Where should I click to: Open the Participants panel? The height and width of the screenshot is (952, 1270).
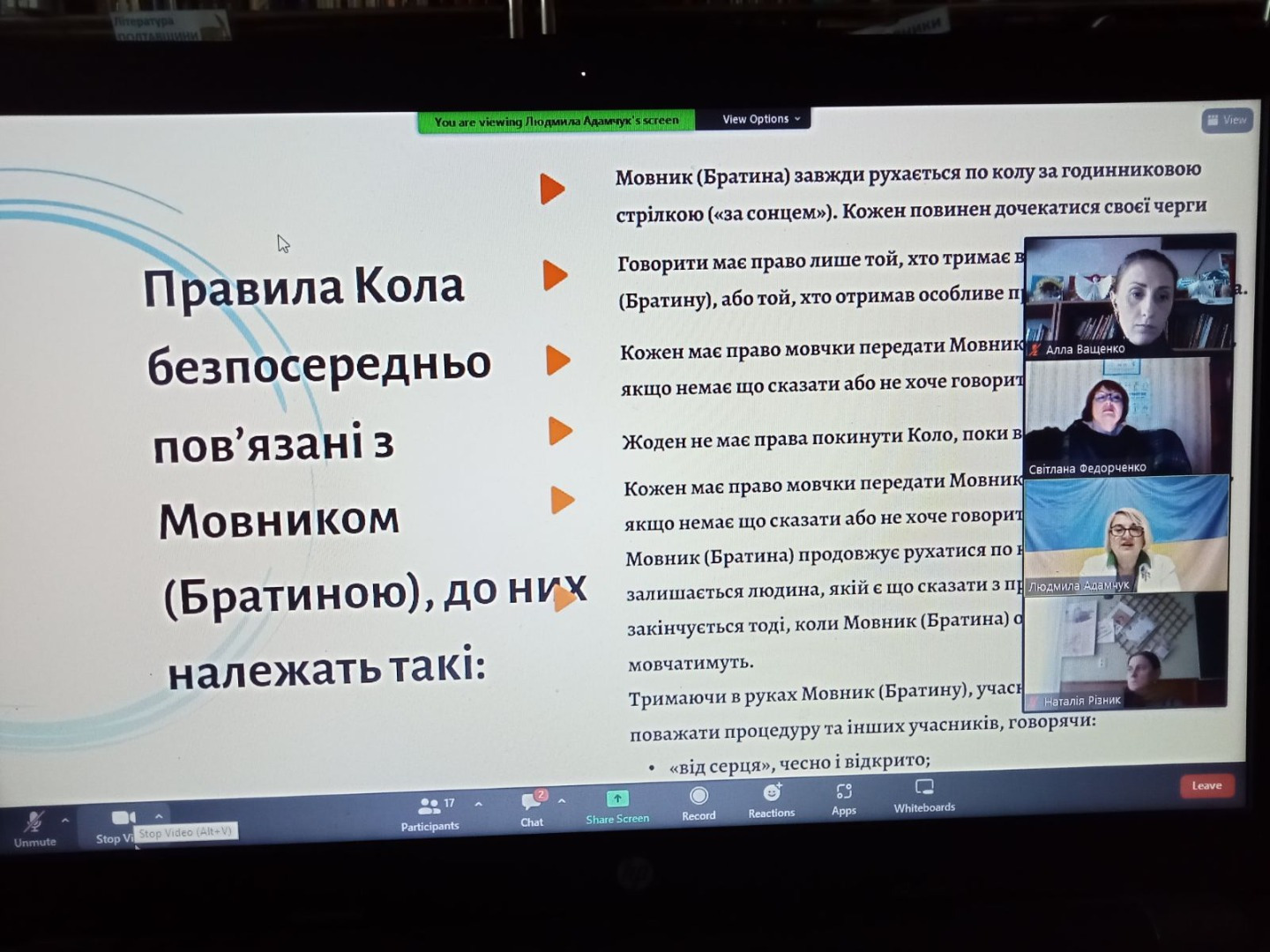[x=430, y=813]
